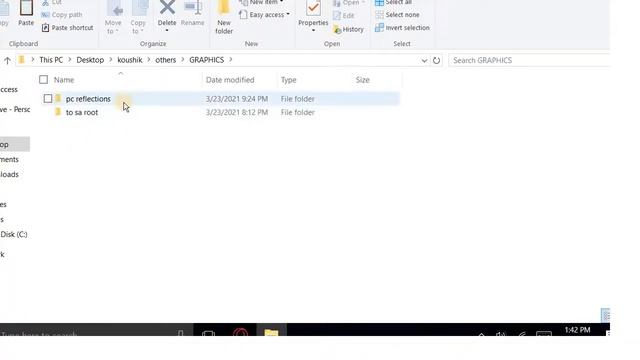Expand chevron after GRAPHICS breadcrumb

(x=231, y=60)
